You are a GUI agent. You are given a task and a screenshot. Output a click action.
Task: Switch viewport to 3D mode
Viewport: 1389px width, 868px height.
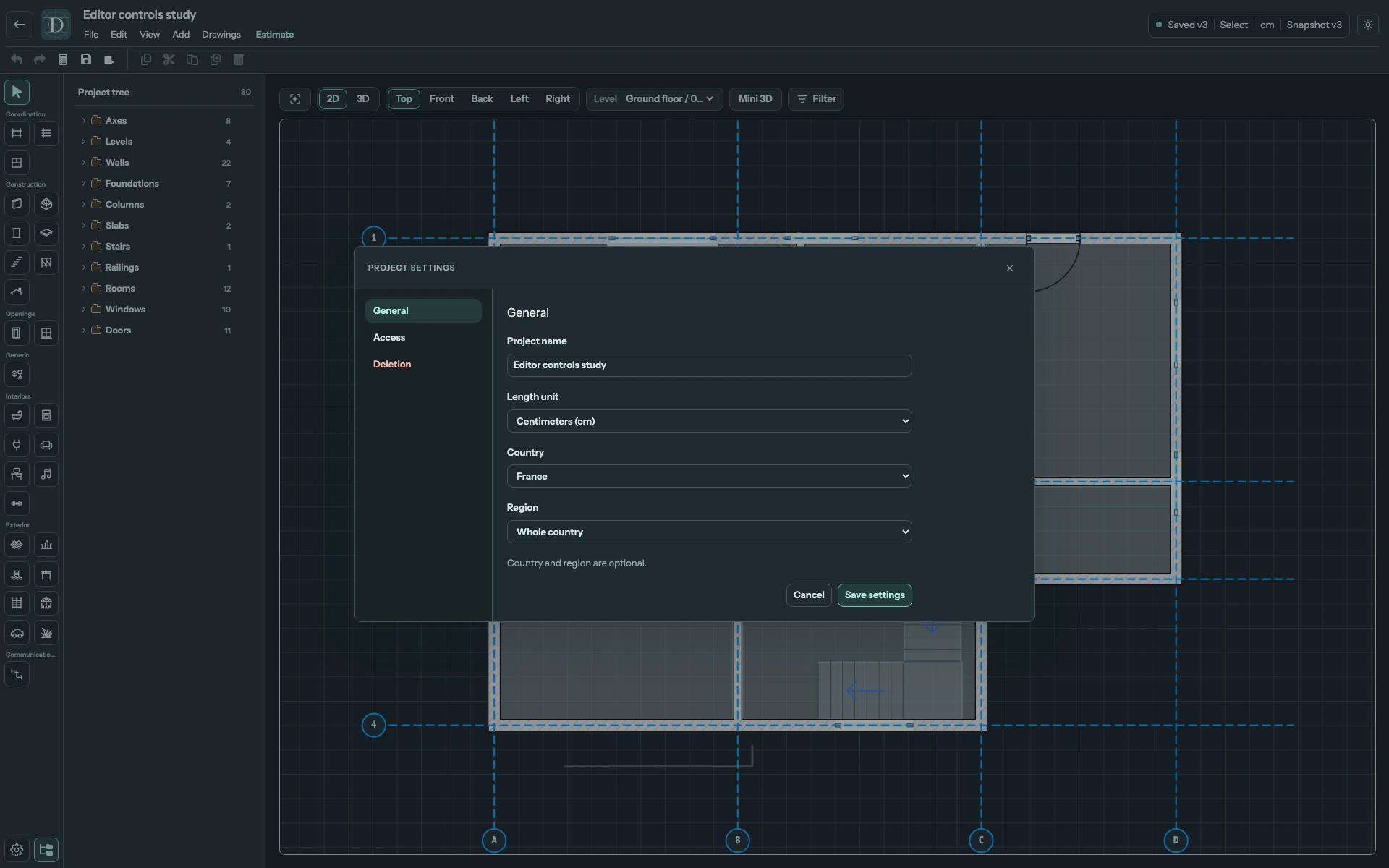click(x=363, y=99)
